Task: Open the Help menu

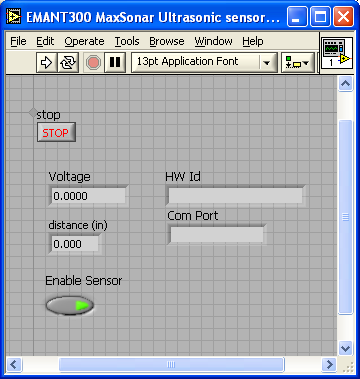Action: [253, 41]
